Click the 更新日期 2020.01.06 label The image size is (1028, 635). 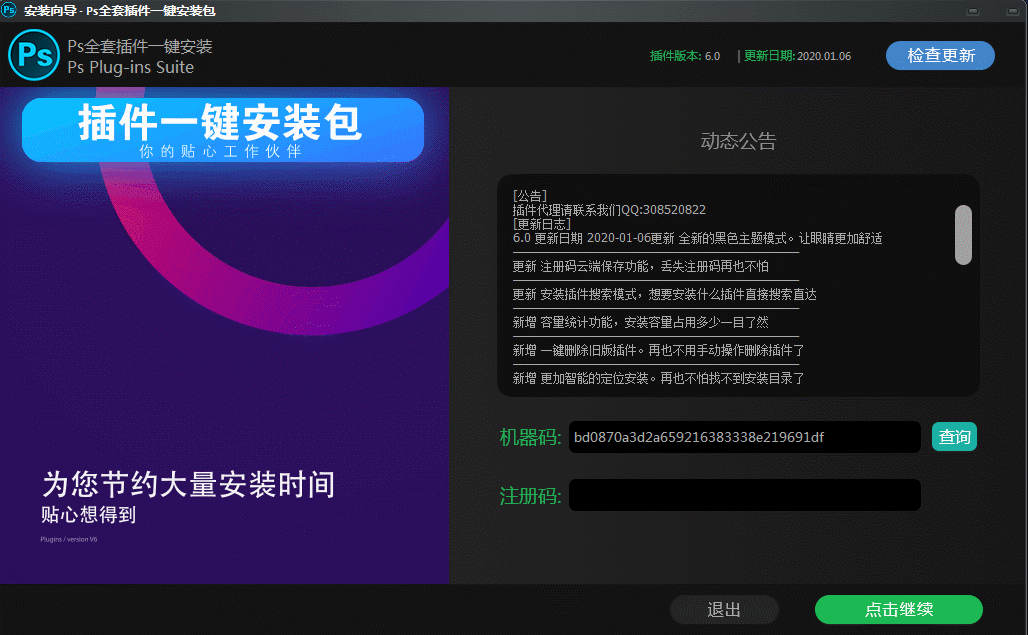click(x=797, y=56)
